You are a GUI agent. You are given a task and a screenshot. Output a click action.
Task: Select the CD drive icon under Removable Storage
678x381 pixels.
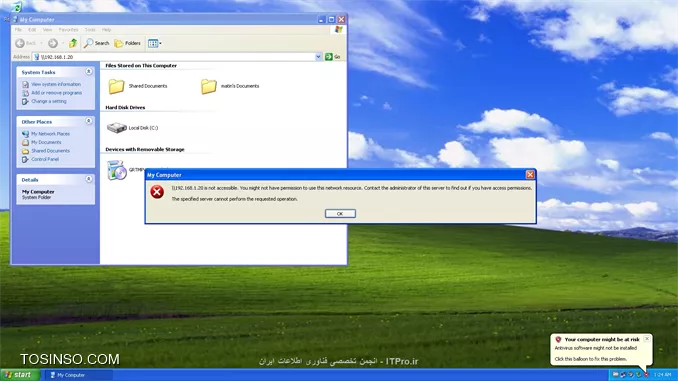(117, 170)
